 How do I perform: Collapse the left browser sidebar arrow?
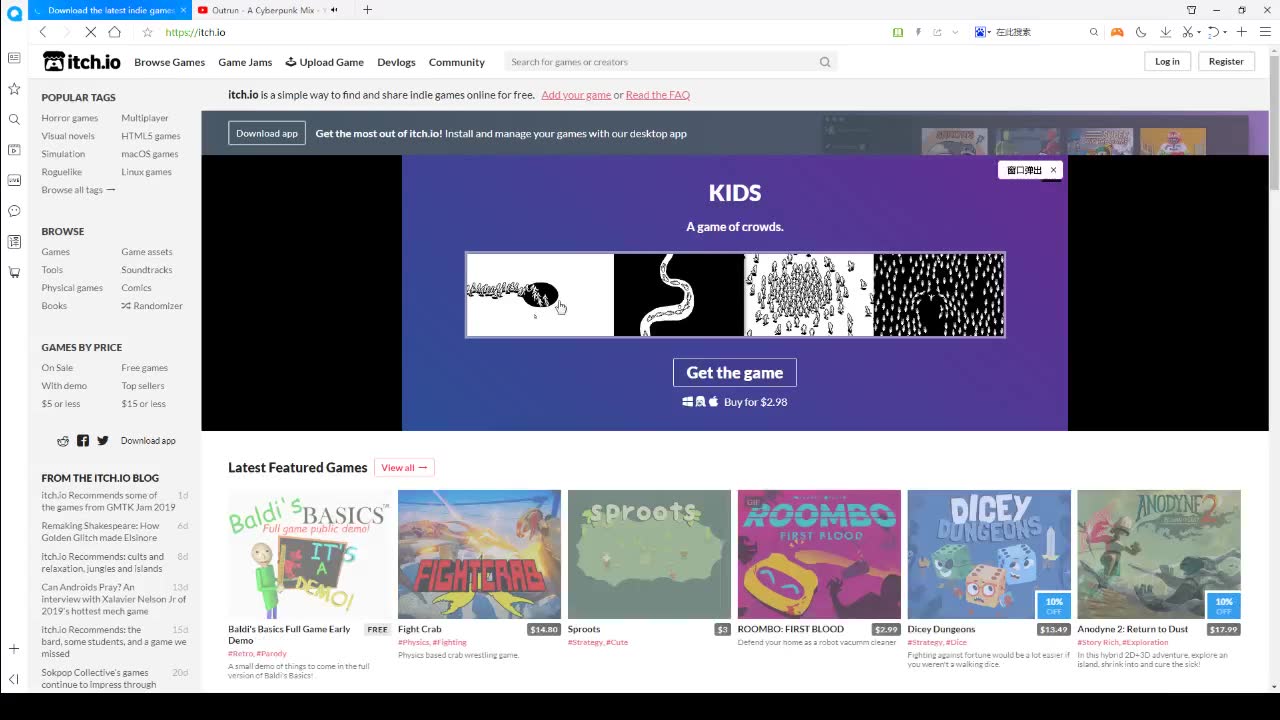point(14,679)
